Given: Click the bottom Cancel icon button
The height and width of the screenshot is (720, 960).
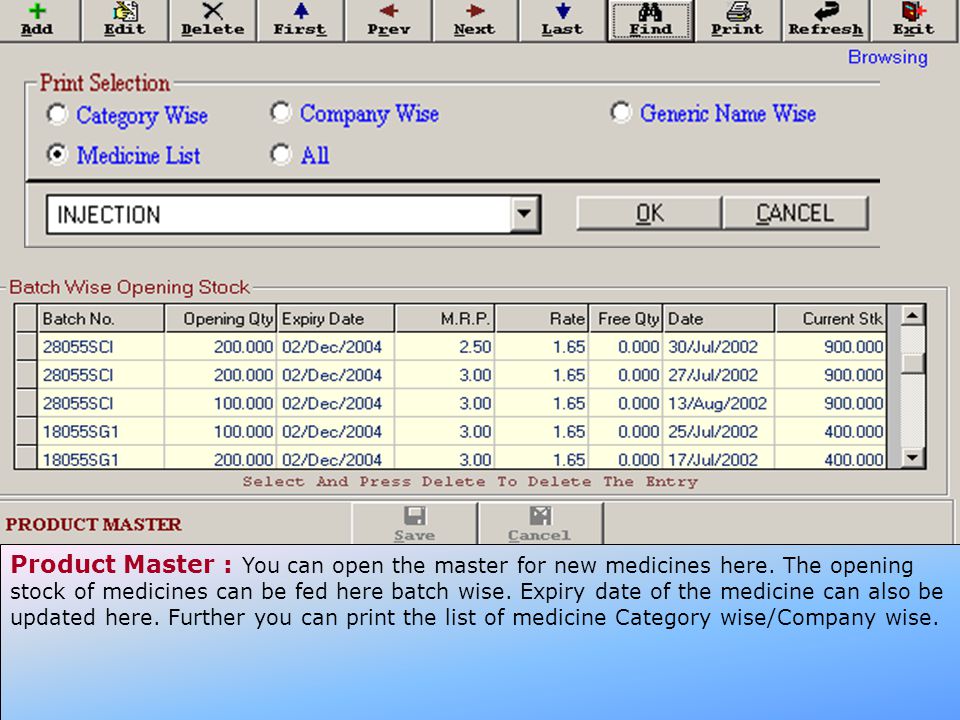Looking at the screenshot, I should tap(540, 523).
